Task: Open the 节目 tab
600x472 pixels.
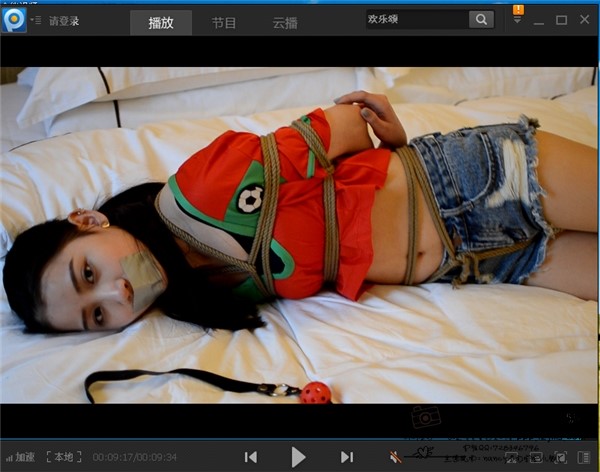Action: pos(224,21)
